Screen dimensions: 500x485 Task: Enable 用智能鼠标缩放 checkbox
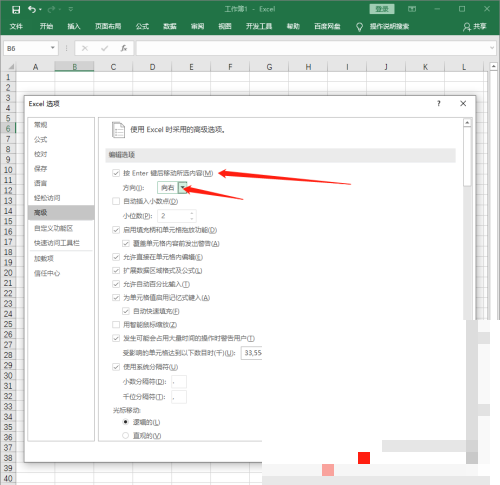click(x=116, y=325)
